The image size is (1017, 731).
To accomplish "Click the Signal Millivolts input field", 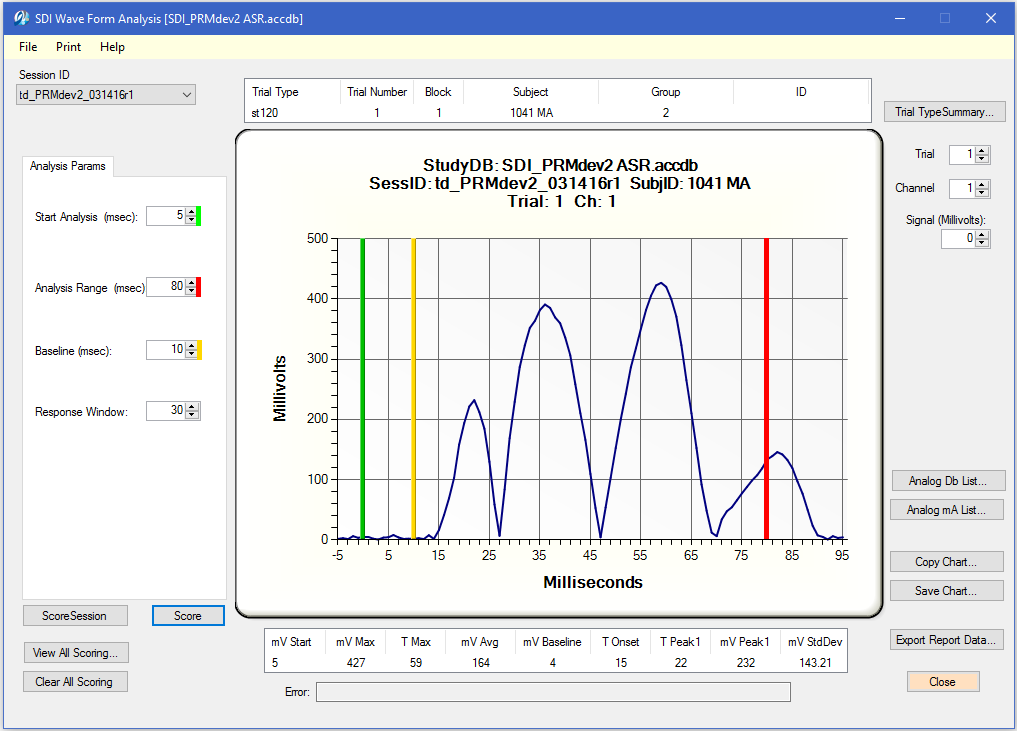I will click(957, 239).
